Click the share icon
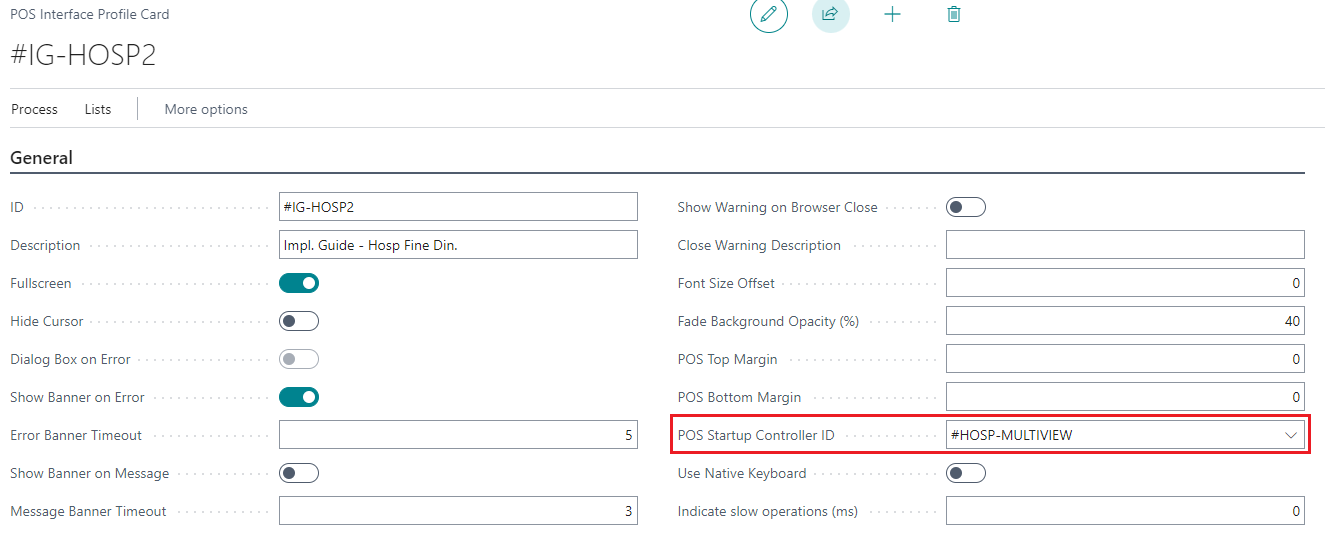The image size is (1325, 546). point(830,14)
